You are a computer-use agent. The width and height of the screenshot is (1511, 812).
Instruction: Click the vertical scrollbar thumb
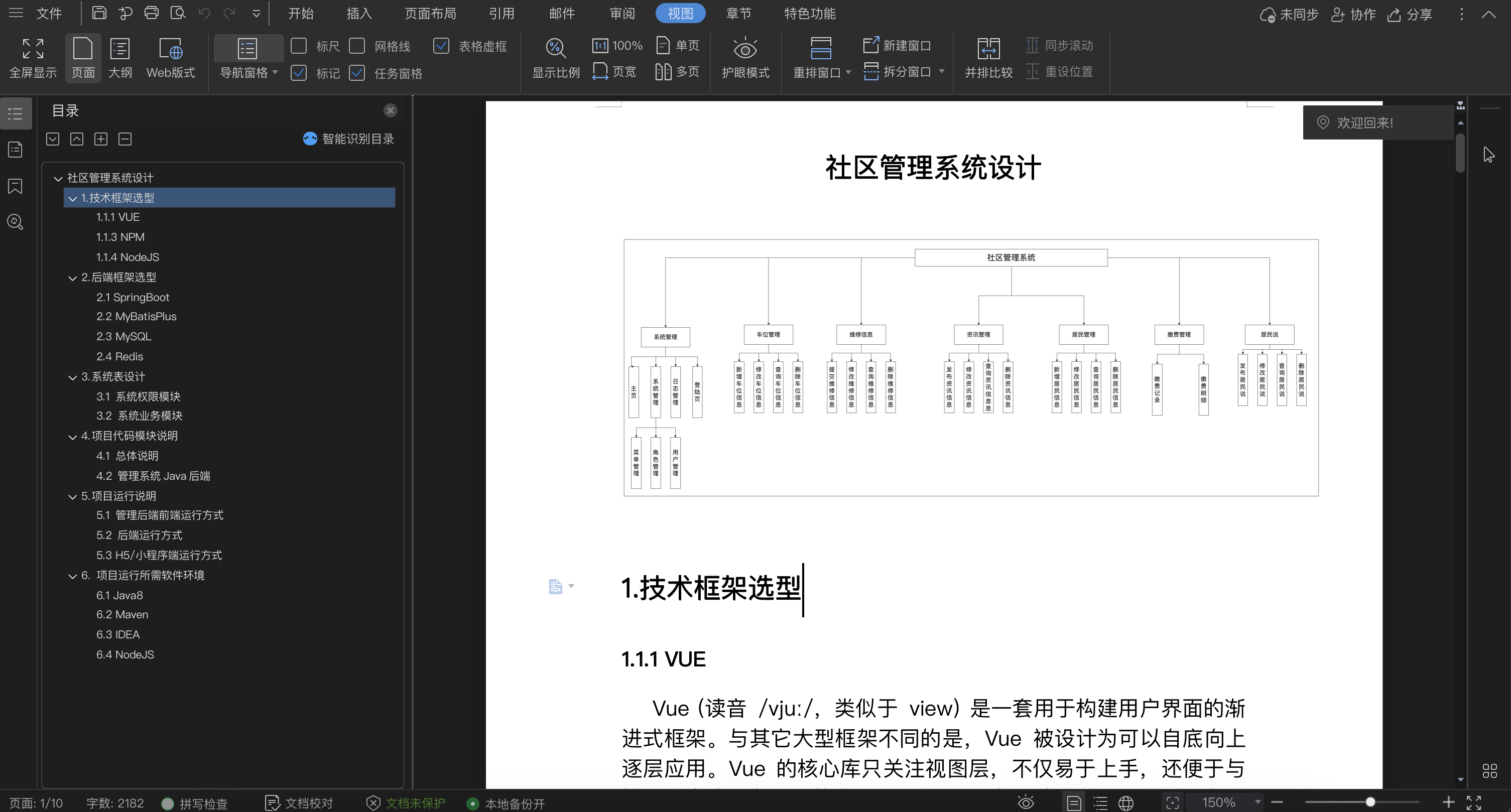coord(1460,154)
